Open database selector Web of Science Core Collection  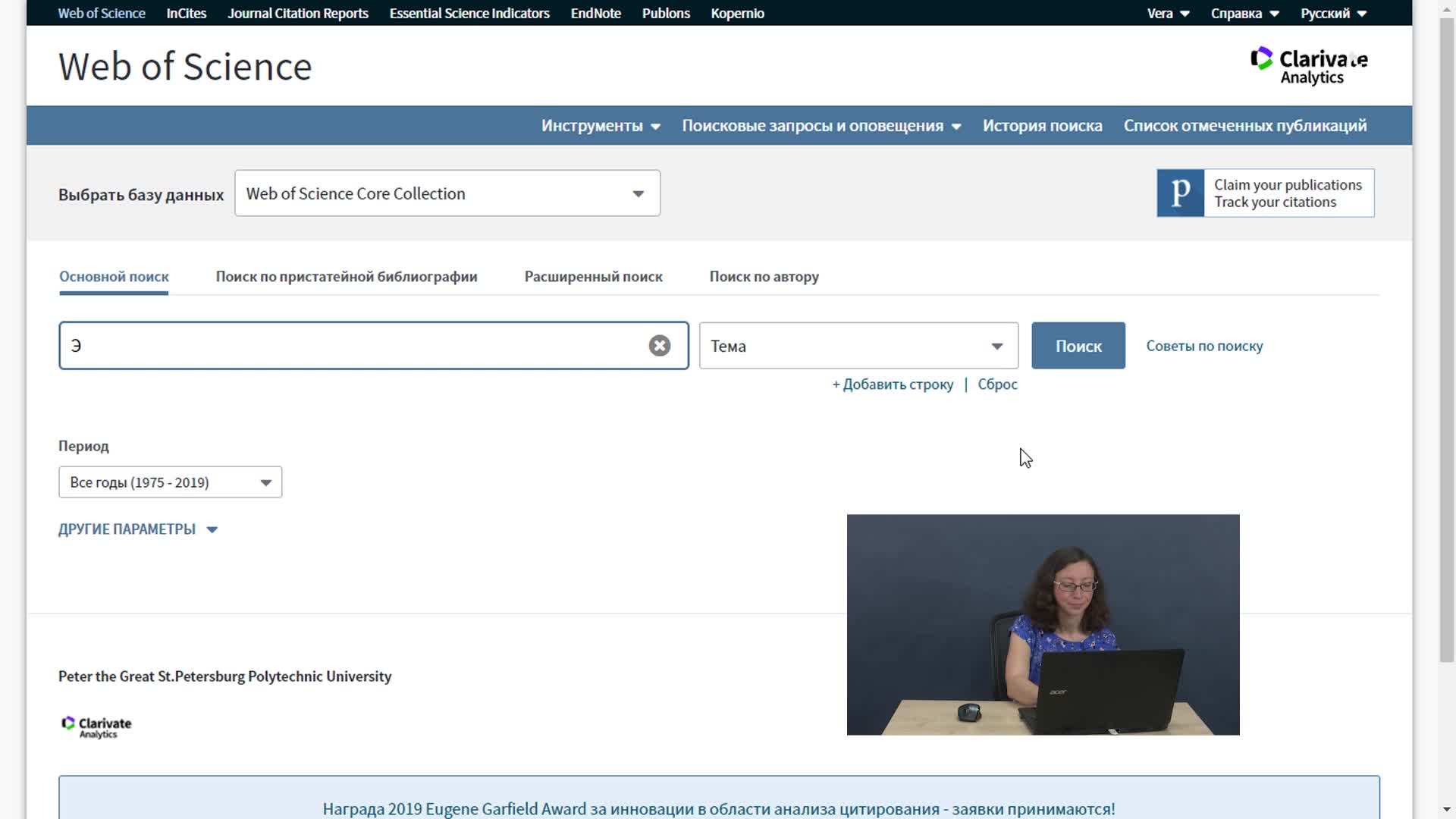pos(447,193)
